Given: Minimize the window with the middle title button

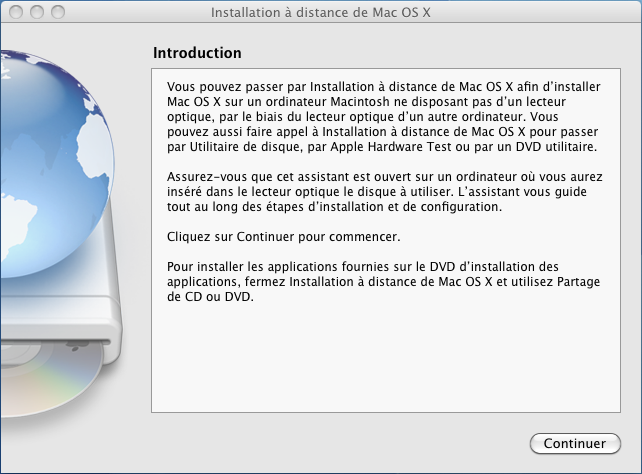Looking at the screenshot, I should (x=37, y=12).
